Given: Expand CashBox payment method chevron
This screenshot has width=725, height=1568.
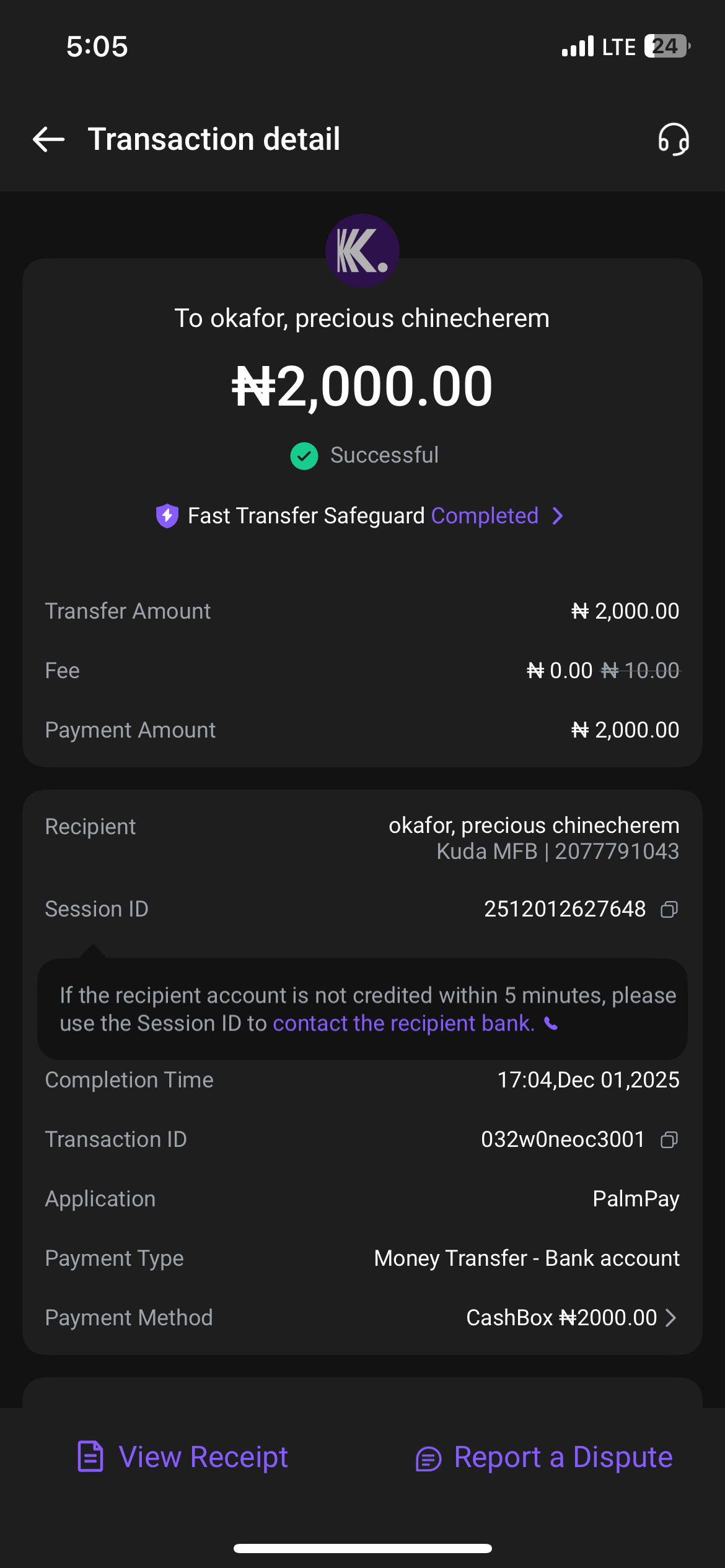Looking at the screenshot, I should tap(670, 1318).
